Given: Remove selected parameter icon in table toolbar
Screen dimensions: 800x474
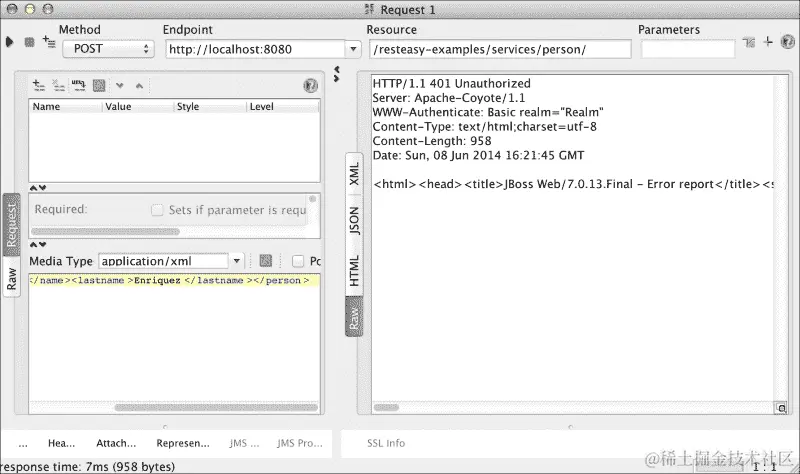Looking at the screenshot, I should pos(59,85).
